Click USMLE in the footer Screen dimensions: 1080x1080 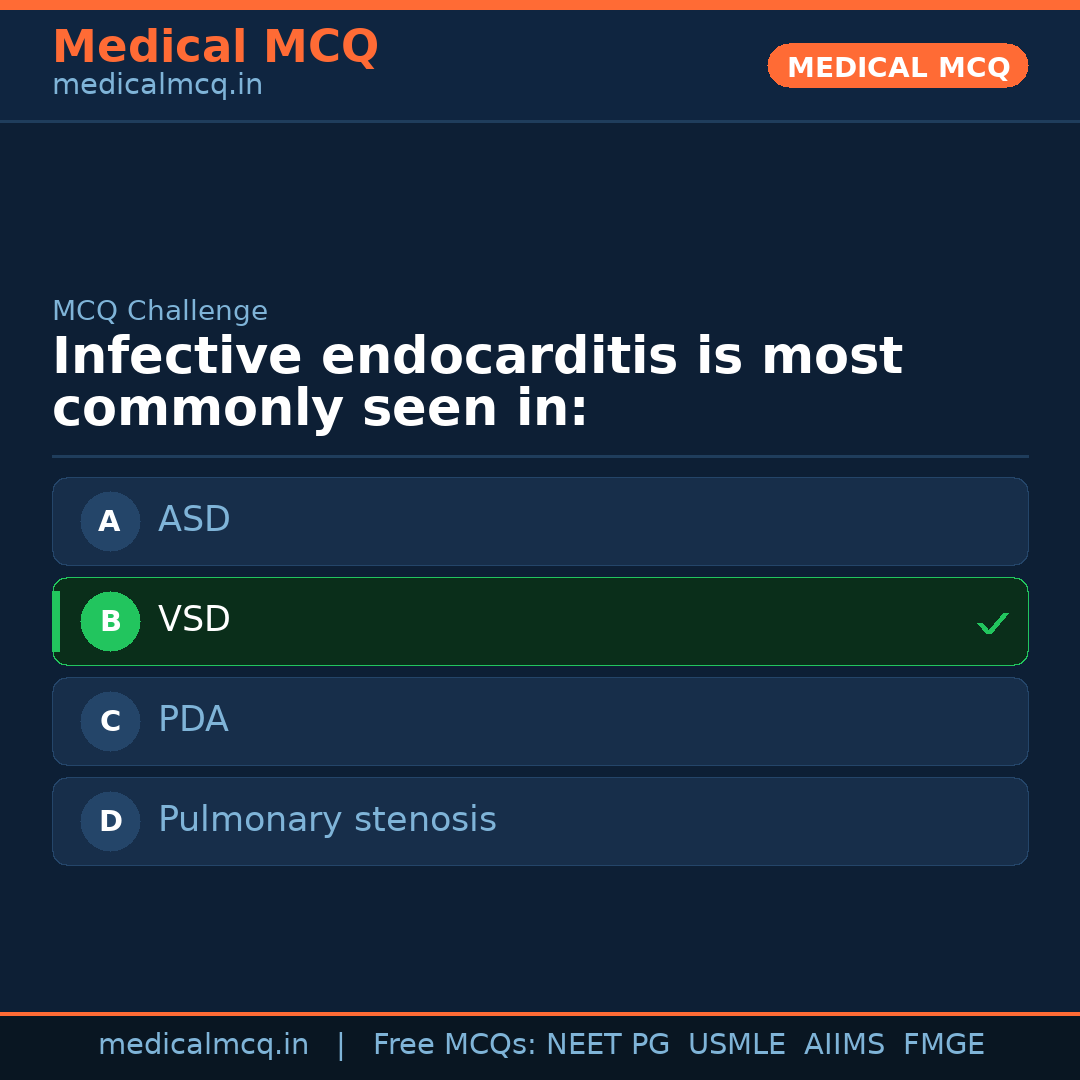(736, 1045)
